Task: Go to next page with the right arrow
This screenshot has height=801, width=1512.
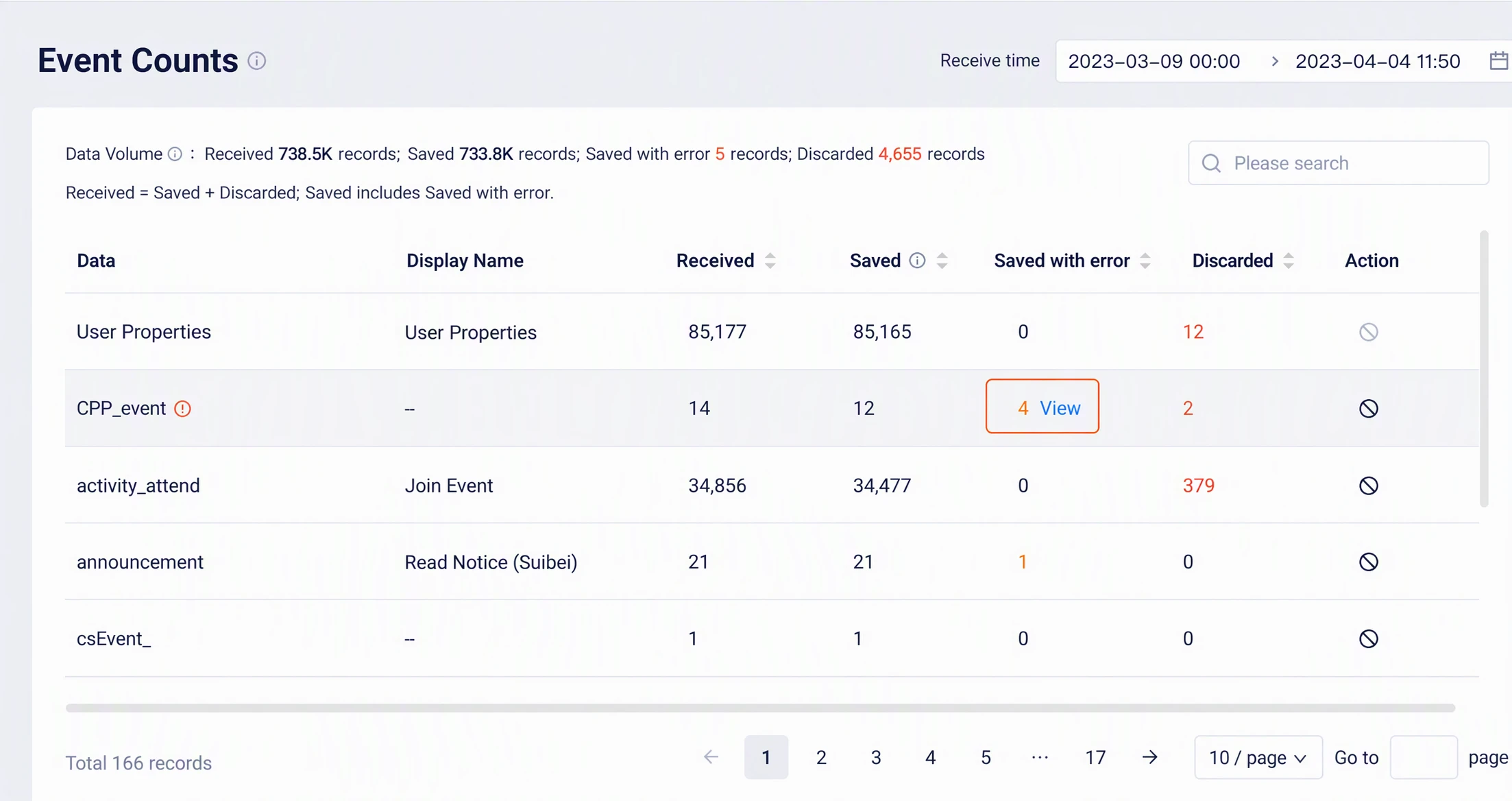Action: click(1150, 757)
